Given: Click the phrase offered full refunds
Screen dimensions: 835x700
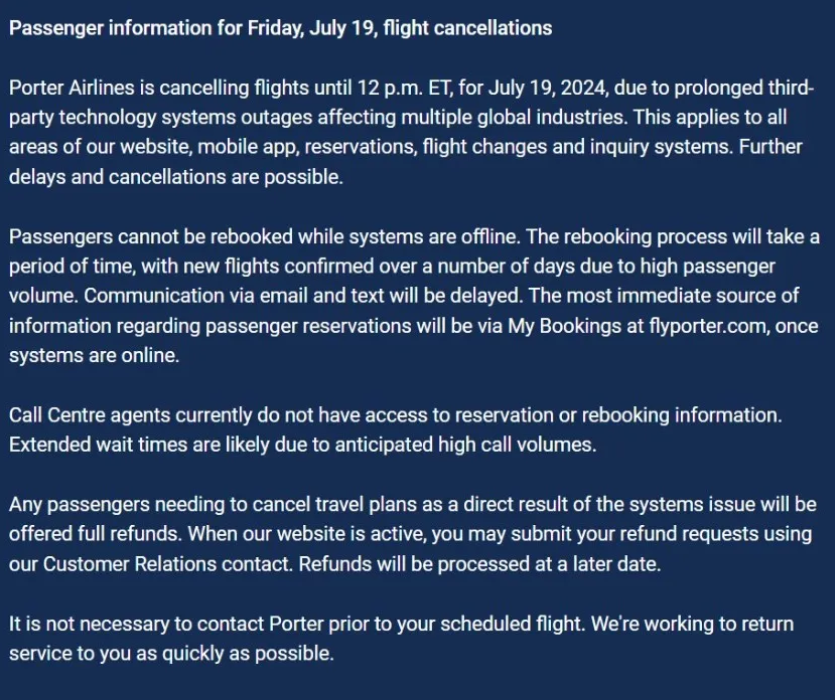Looking at the screenshot, I should [x=95, y=533].
